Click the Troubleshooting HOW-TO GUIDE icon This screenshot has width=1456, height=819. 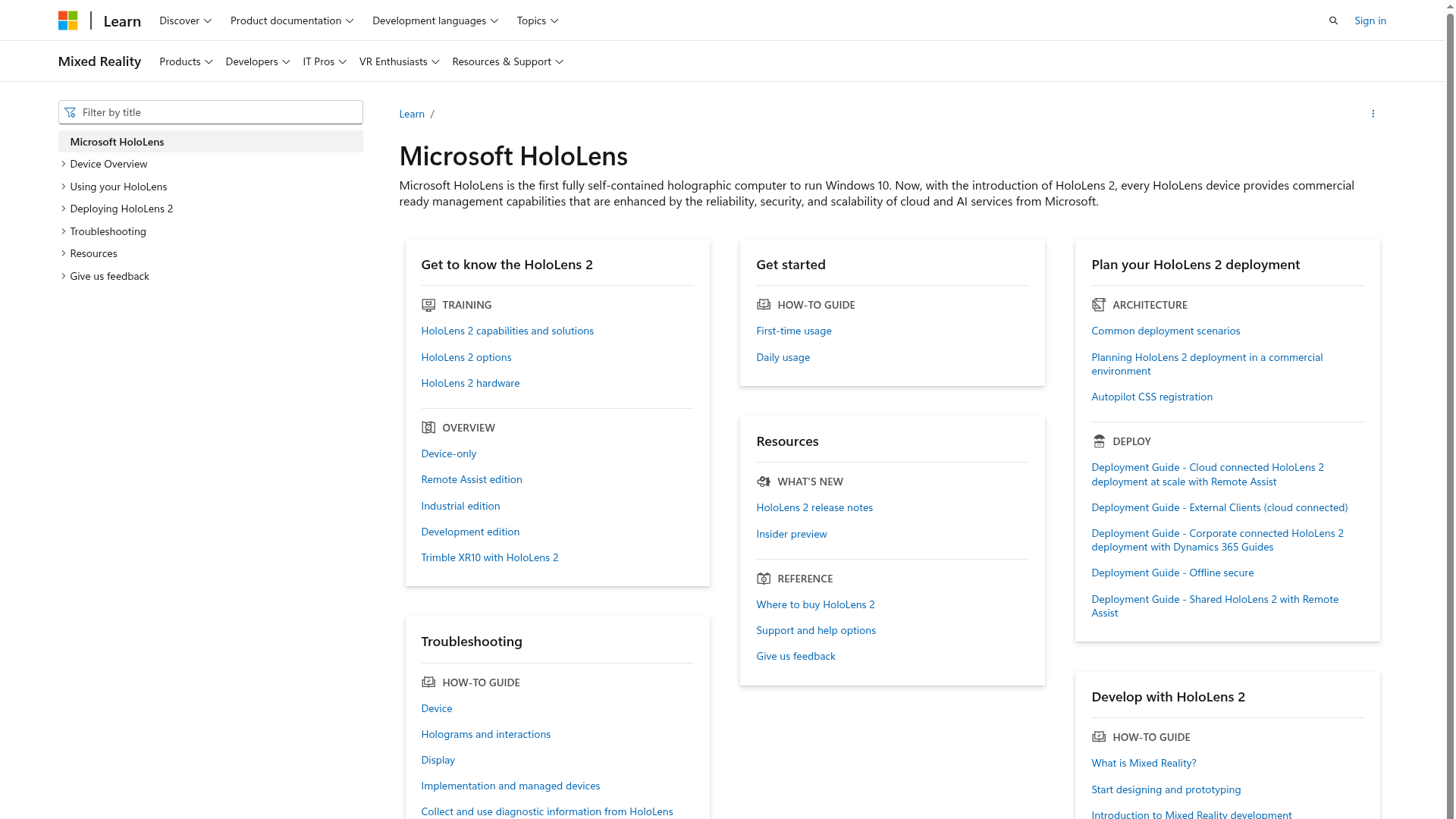[428, 682]
